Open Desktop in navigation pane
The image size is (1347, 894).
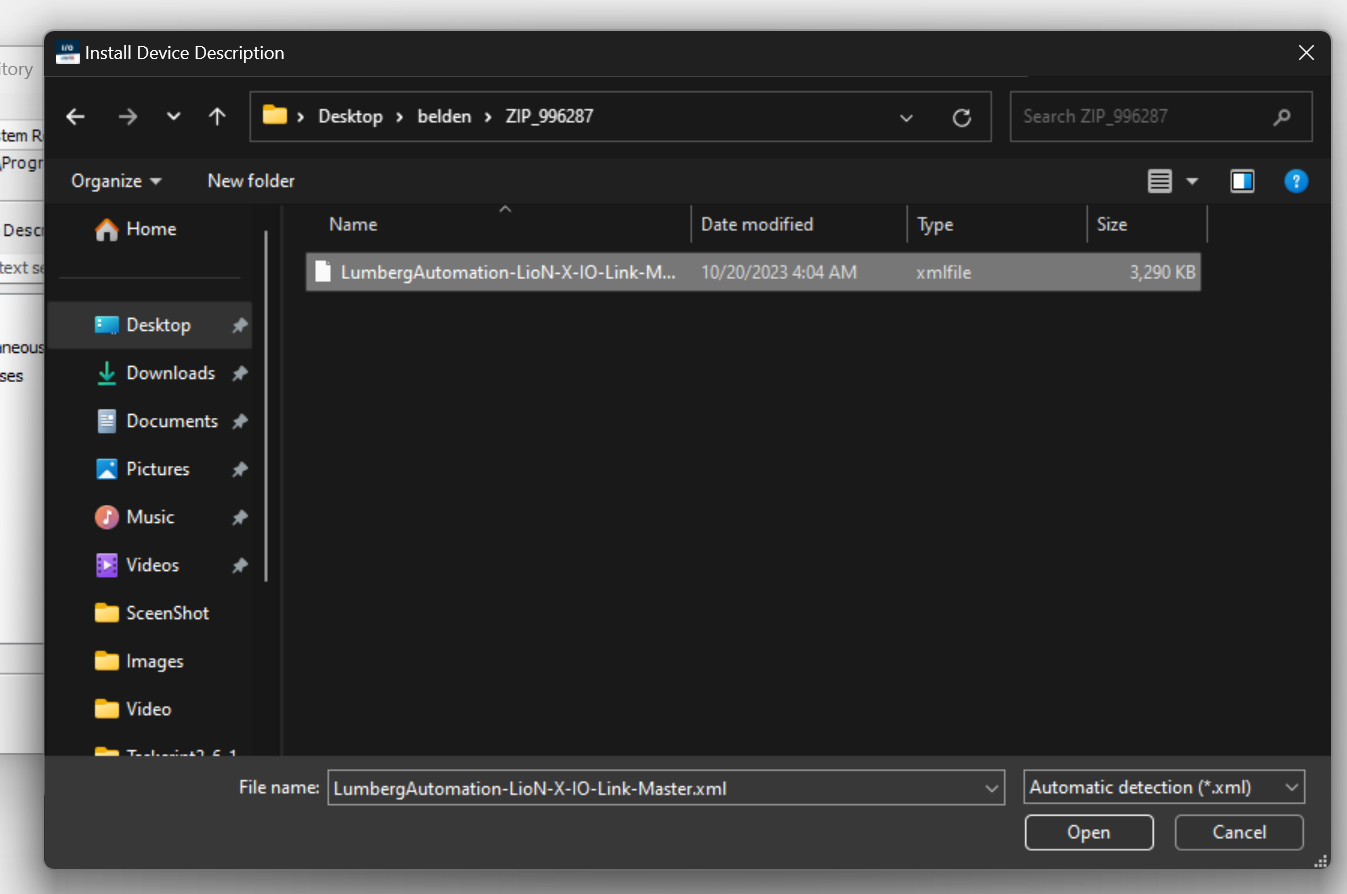tap(150, 325)
